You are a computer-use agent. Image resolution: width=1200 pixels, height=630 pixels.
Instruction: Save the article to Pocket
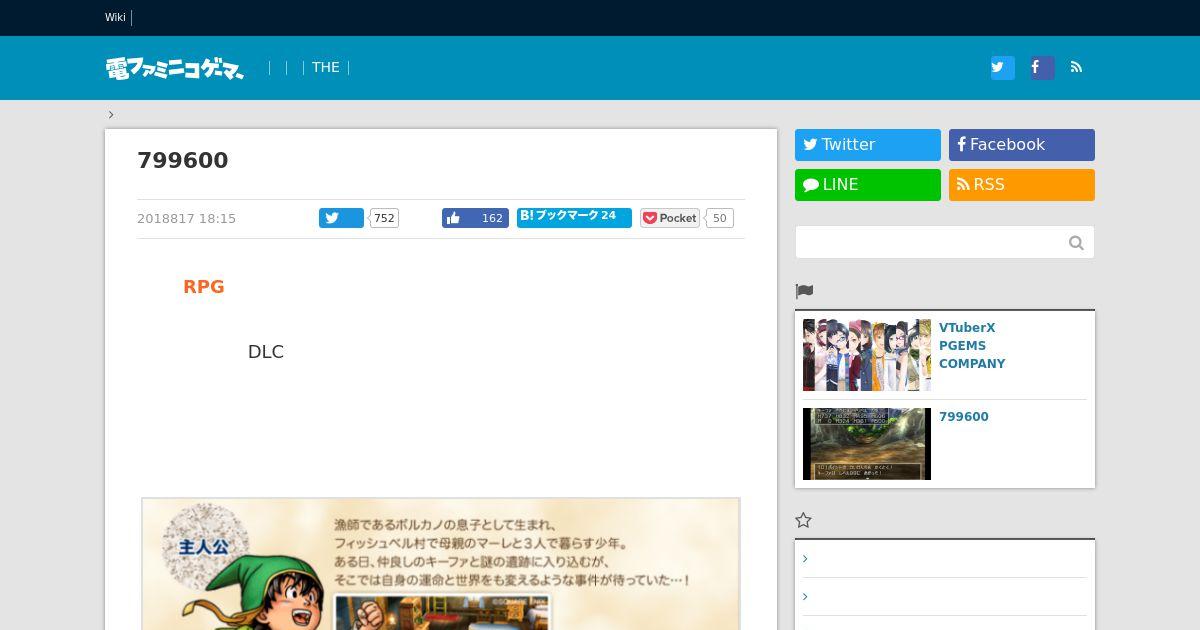tap(669, 218)
